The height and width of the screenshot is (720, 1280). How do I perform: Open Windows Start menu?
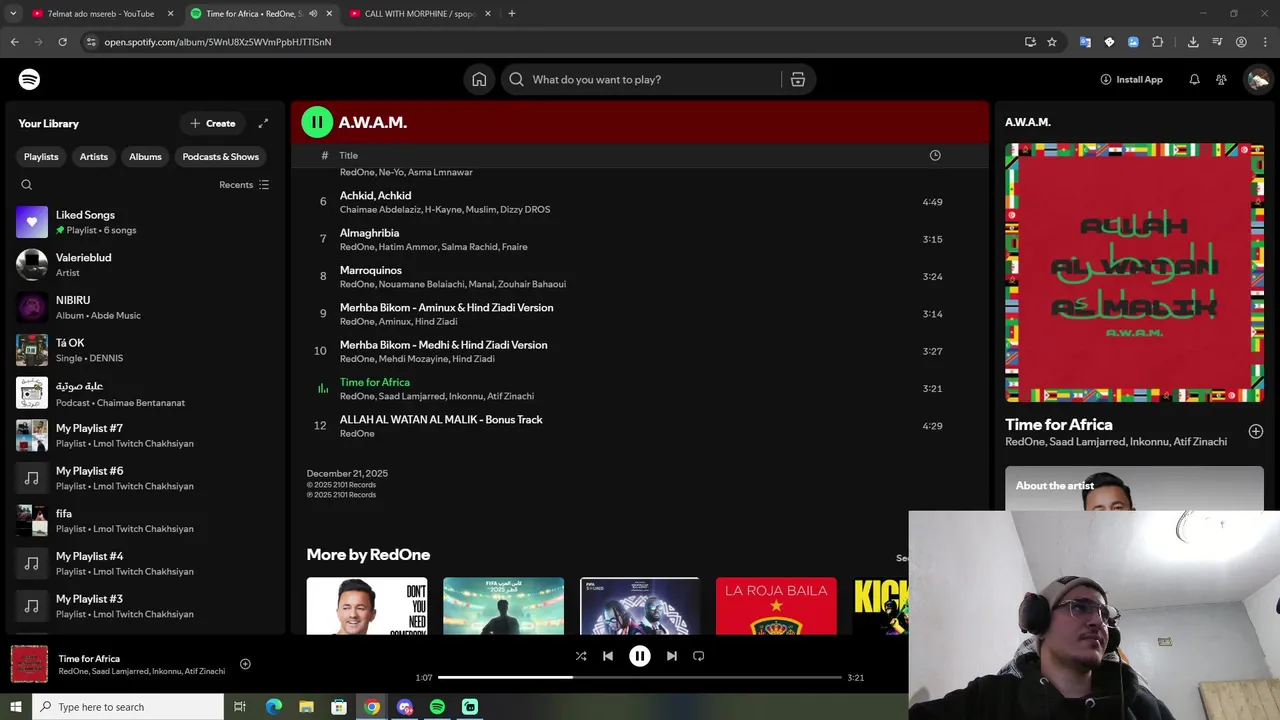[15, 707]
